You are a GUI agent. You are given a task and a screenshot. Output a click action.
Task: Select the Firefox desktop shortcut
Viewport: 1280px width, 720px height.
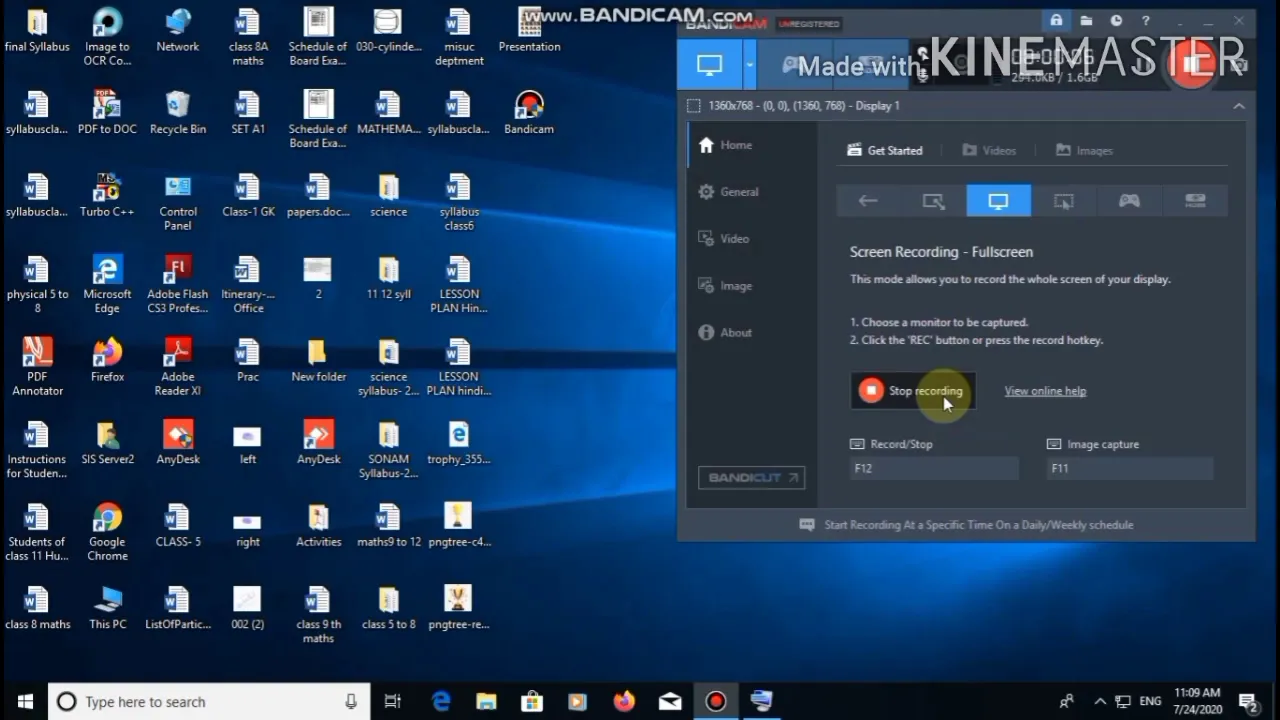coord(107,360)
